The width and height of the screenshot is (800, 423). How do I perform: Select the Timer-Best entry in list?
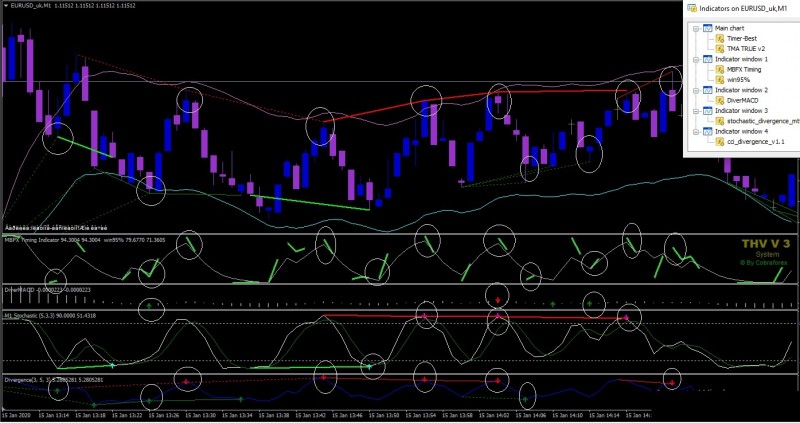pos(742,39)
